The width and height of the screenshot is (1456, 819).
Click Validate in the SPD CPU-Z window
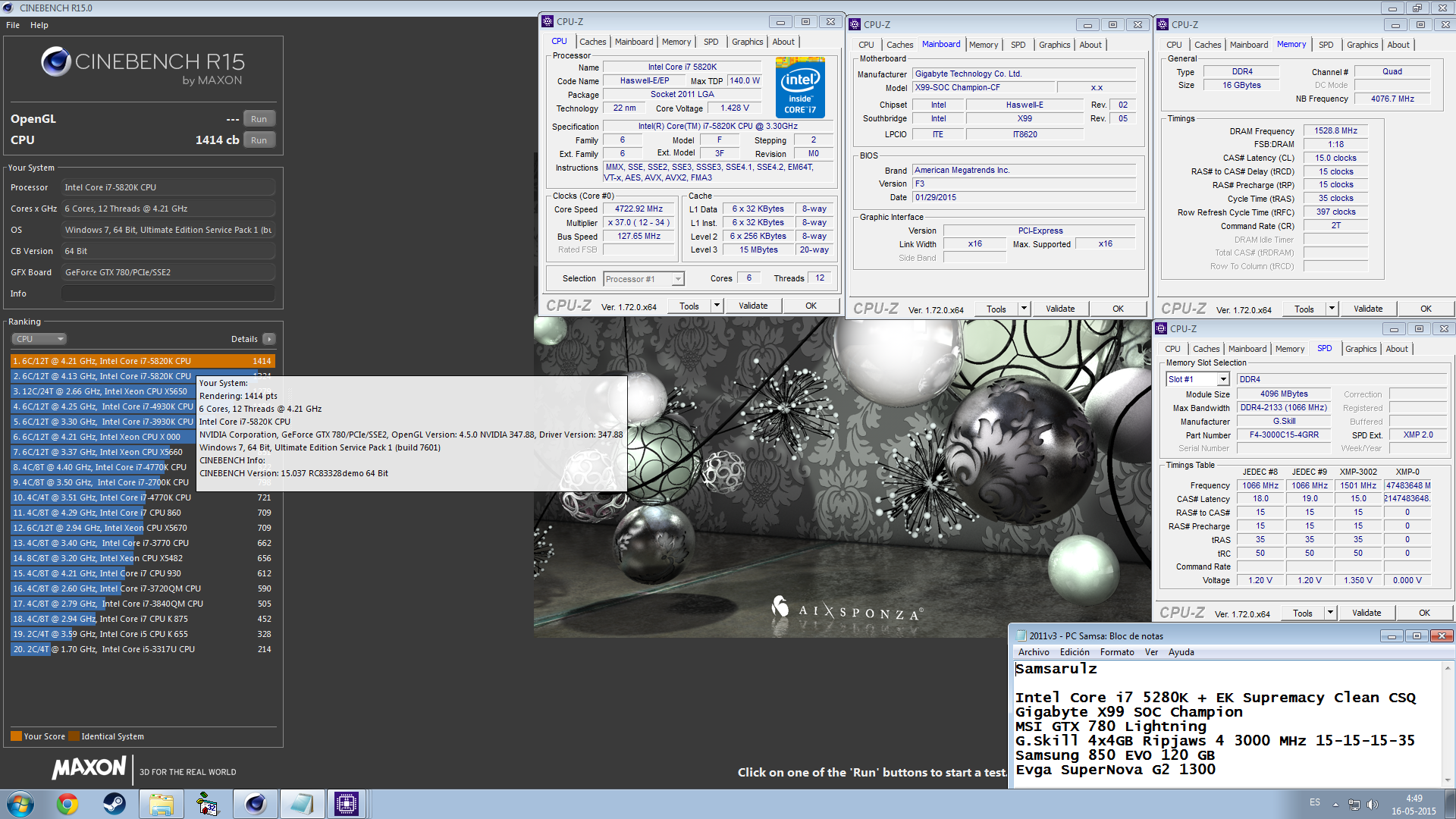point(1367,613)
